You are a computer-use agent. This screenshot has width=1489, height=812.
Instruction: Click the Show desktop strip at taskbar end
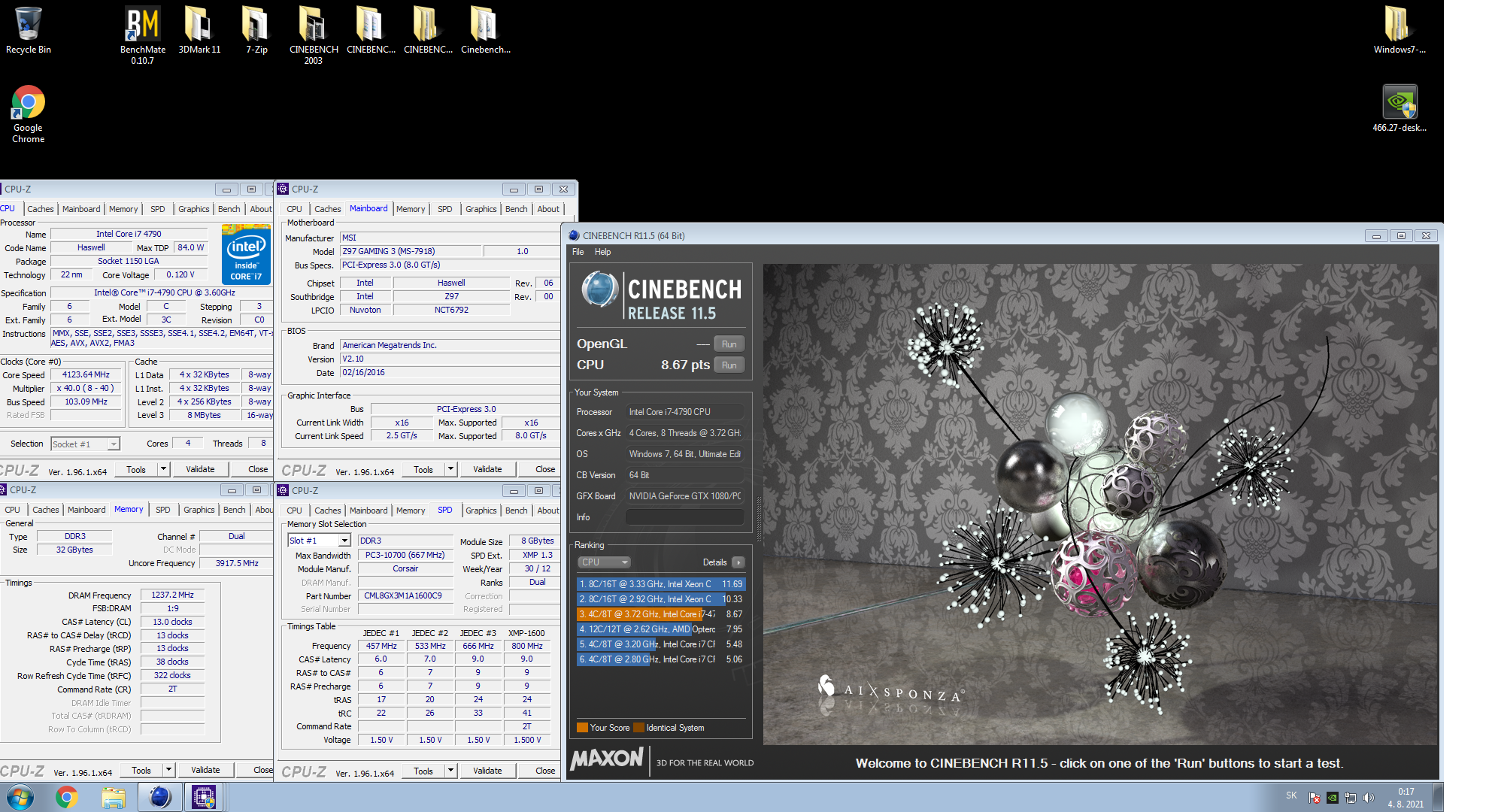tap(1438, 797)
